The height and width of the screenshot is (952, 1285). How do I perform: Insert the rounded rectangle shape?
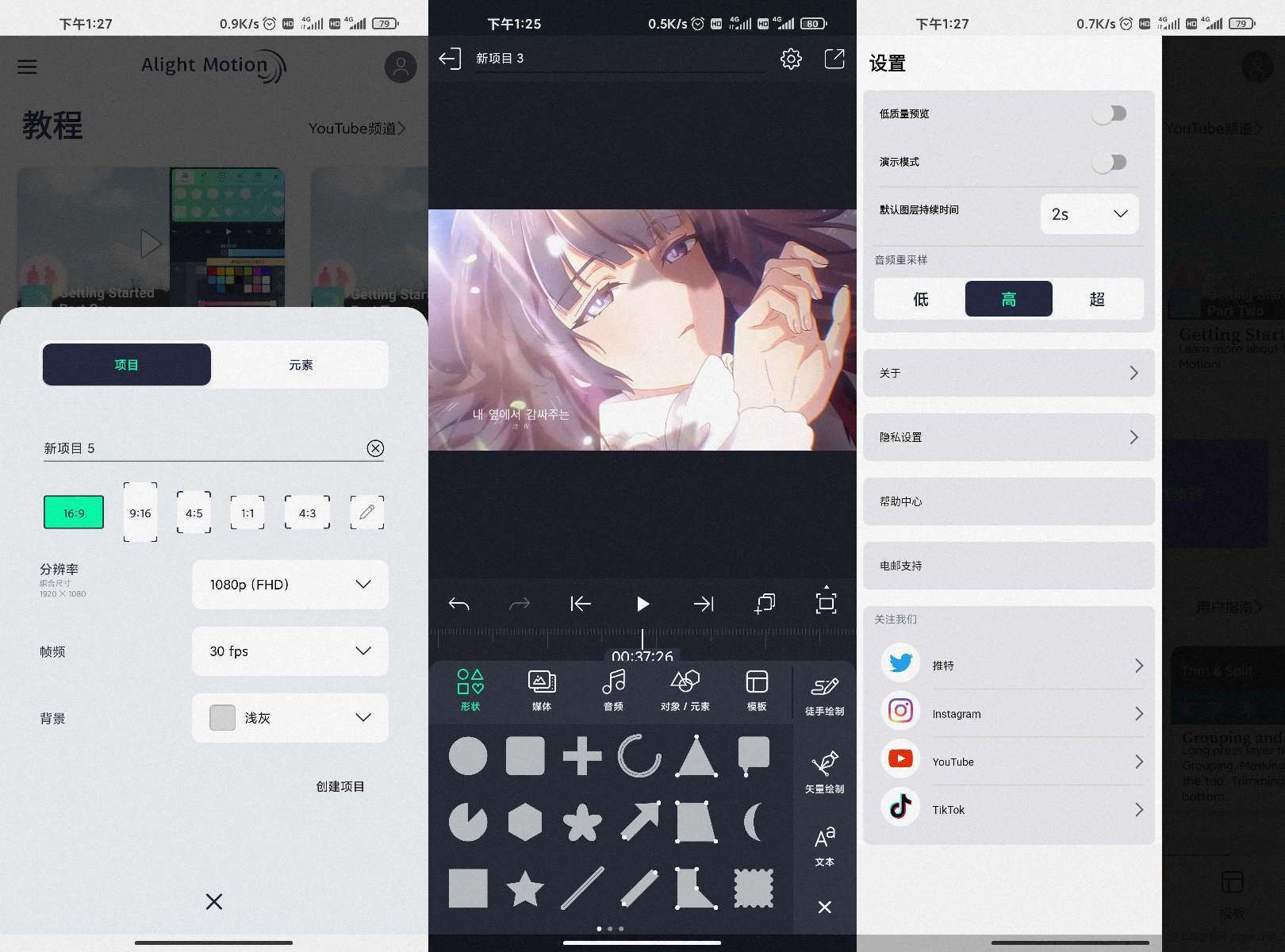click(525, 755)
